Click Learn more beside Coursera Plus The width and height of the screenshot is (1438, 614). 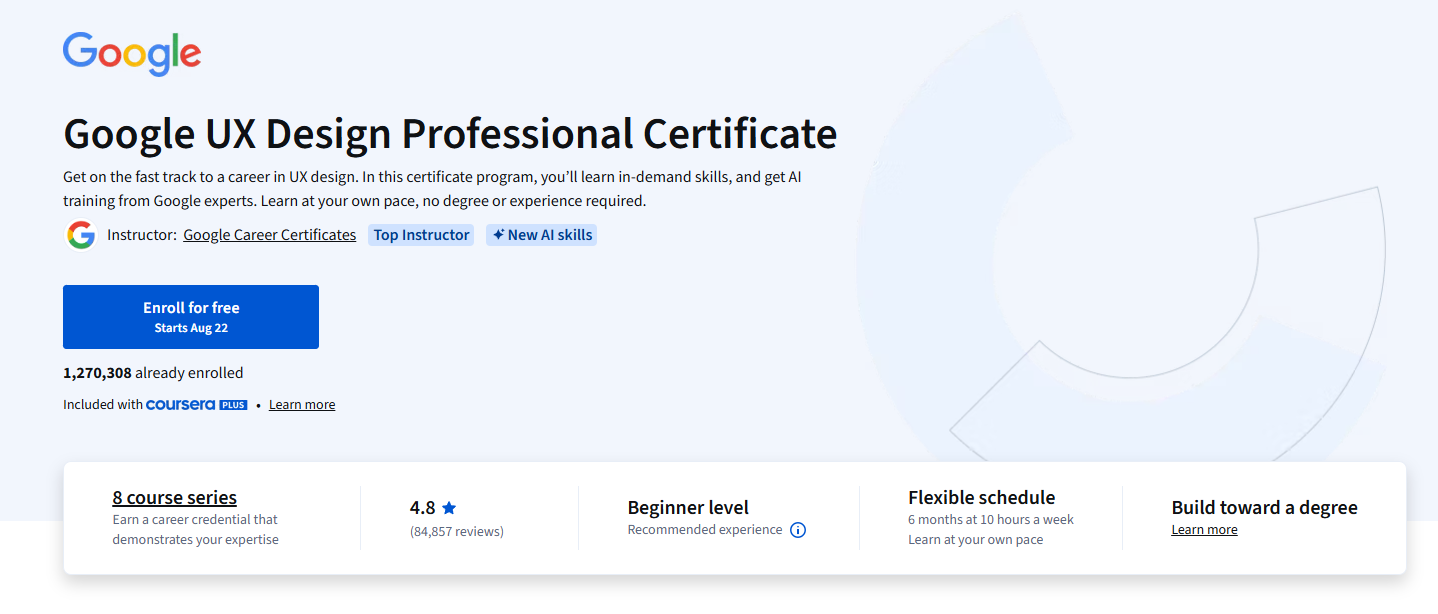coord(302,405)
